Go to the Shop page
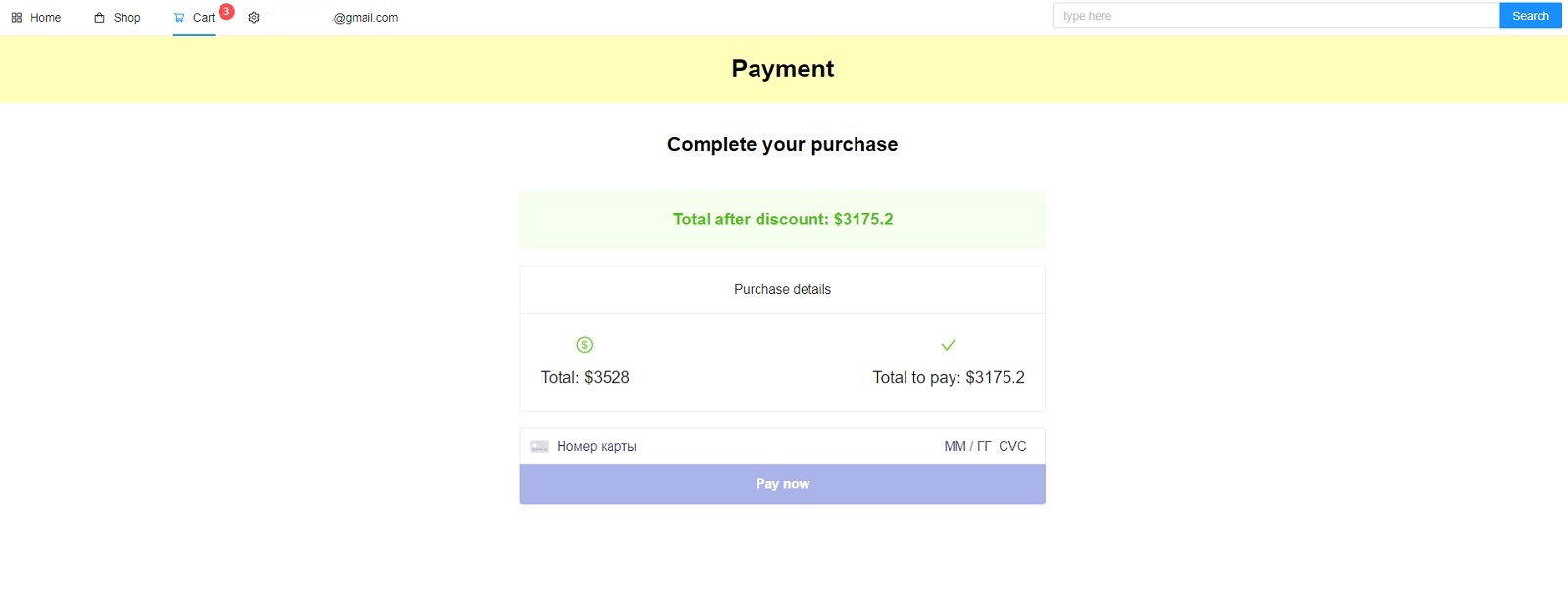 tap(126, 17)
